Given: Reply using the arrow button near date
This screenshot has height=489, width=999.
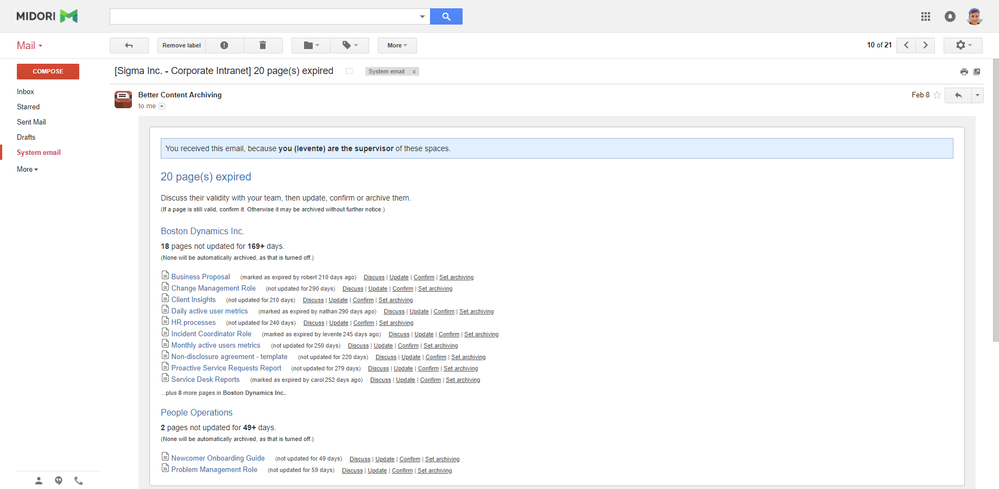Looking at the screenshot, I should click(958, 95).
